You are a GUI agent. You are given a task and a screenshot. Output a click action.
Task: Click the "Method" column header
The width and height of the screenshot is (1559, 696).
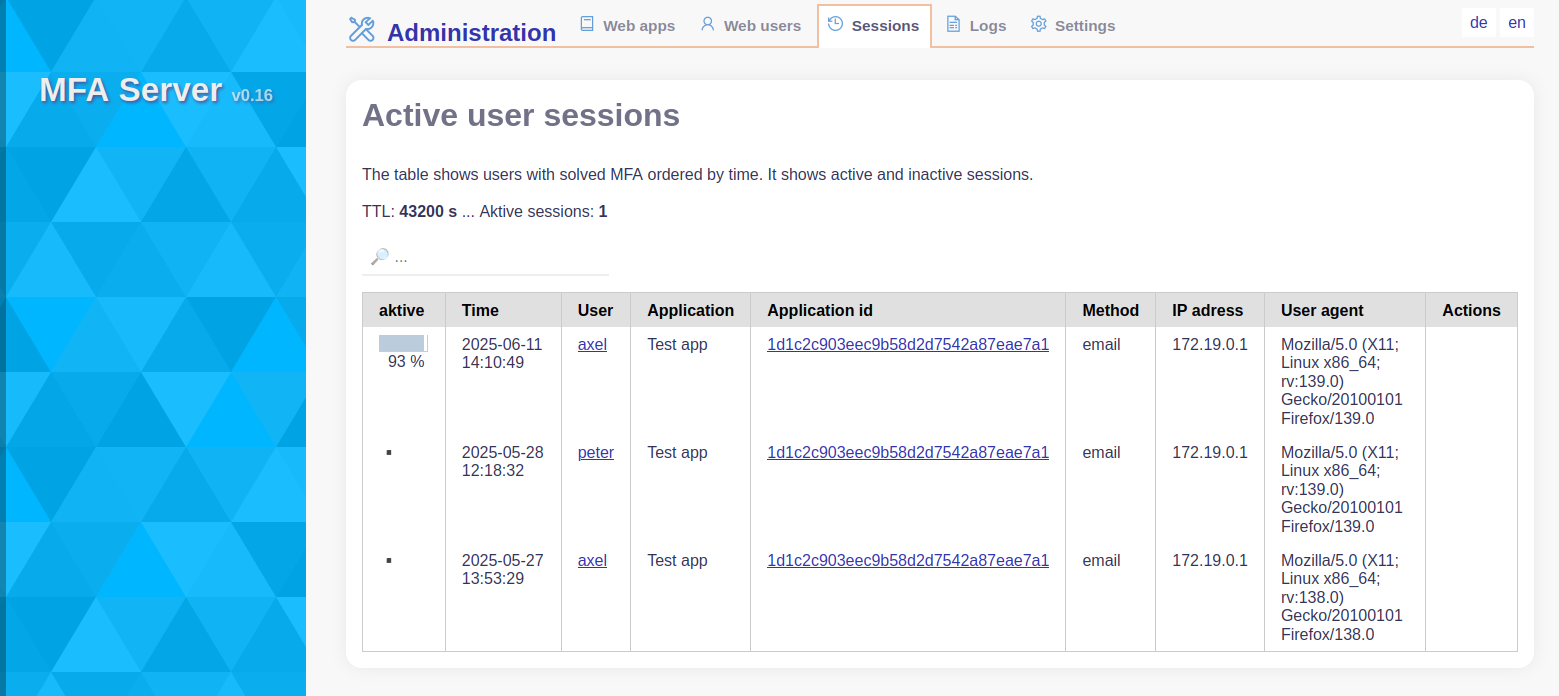pos(1111,311)
